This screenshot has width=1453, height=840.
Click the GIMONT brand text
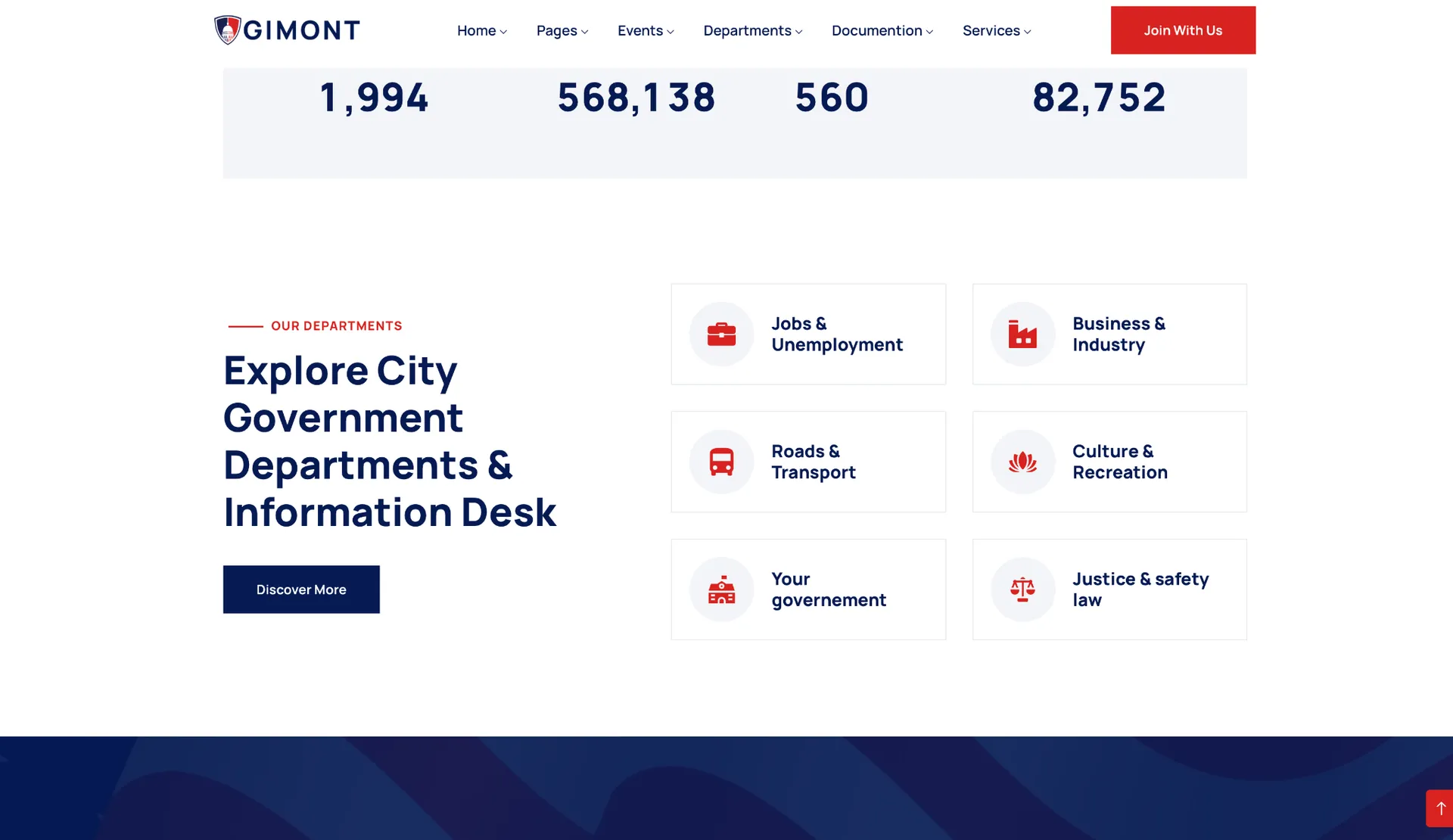pos(301,30)
